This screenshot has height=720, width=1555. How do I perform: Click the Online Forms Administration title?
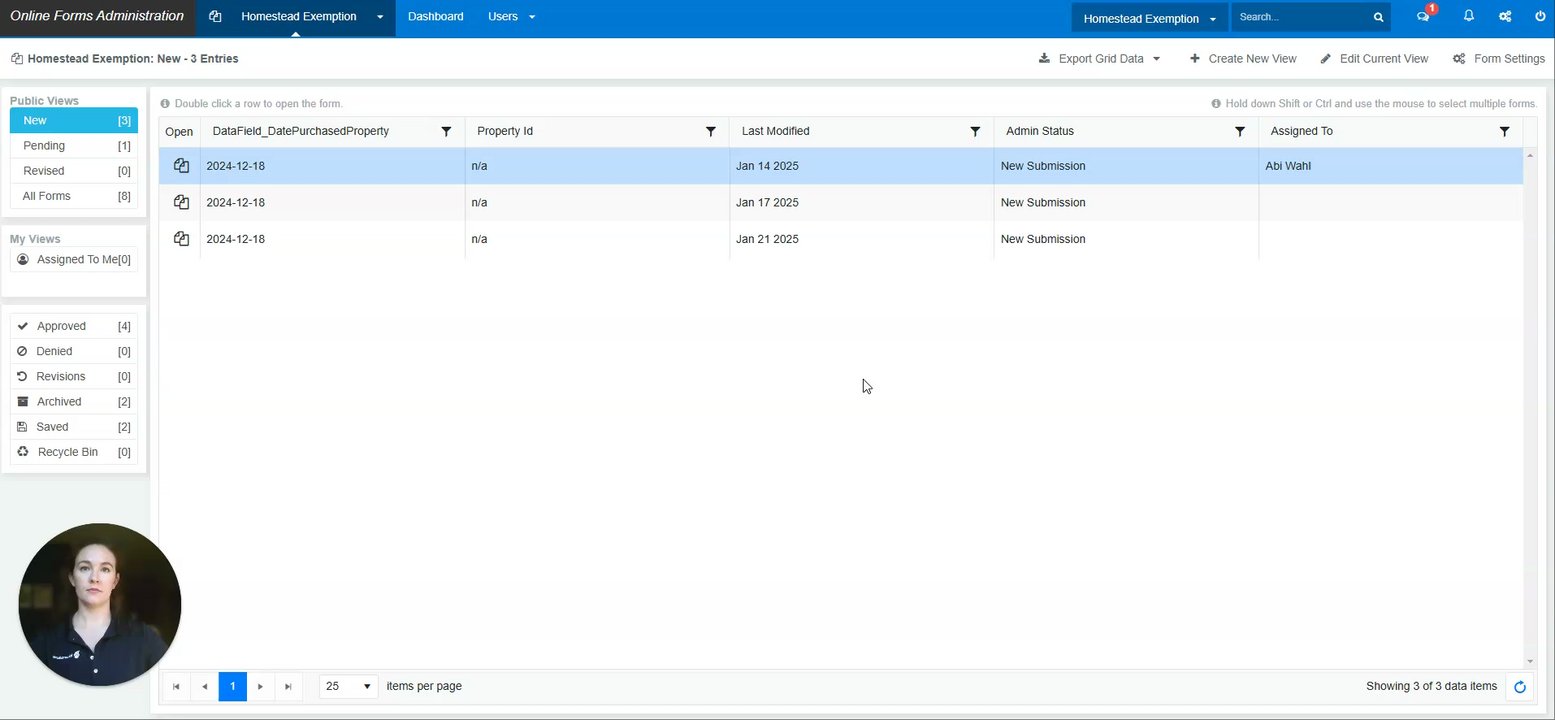(x=97, y=16)
